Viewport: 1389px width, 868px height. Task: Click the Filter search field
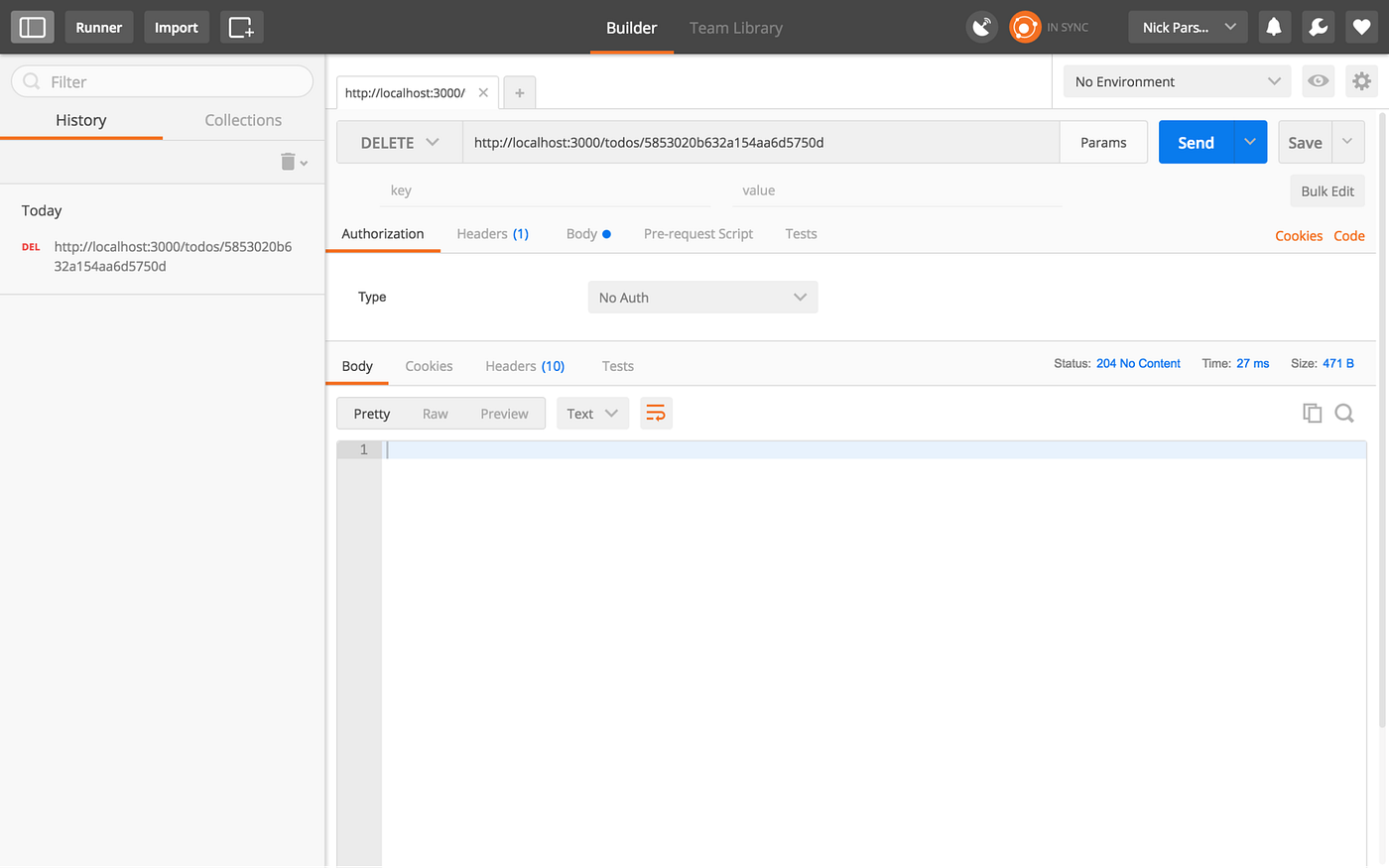pyautogui.click(x=162, y=81)
